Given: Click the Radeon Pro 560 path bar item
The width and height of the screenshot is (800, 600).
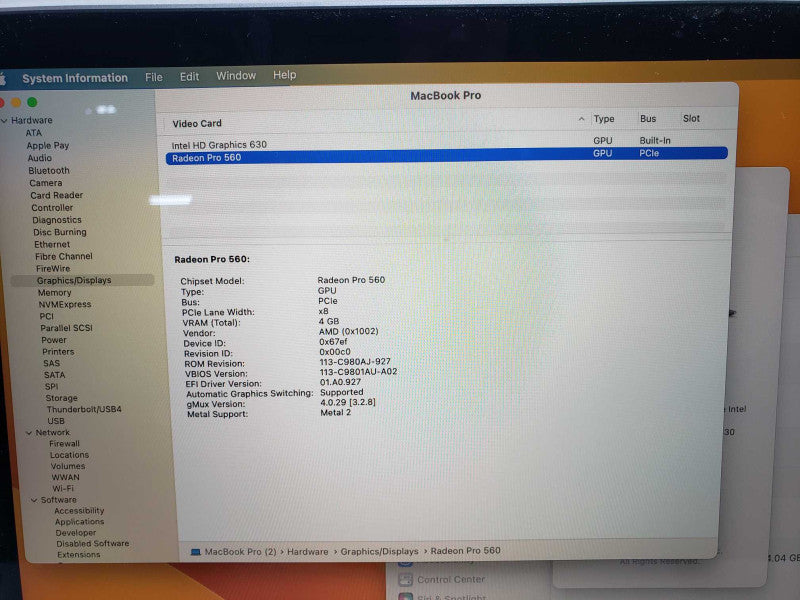Looking at the screenshot, I should pos(465,551).
